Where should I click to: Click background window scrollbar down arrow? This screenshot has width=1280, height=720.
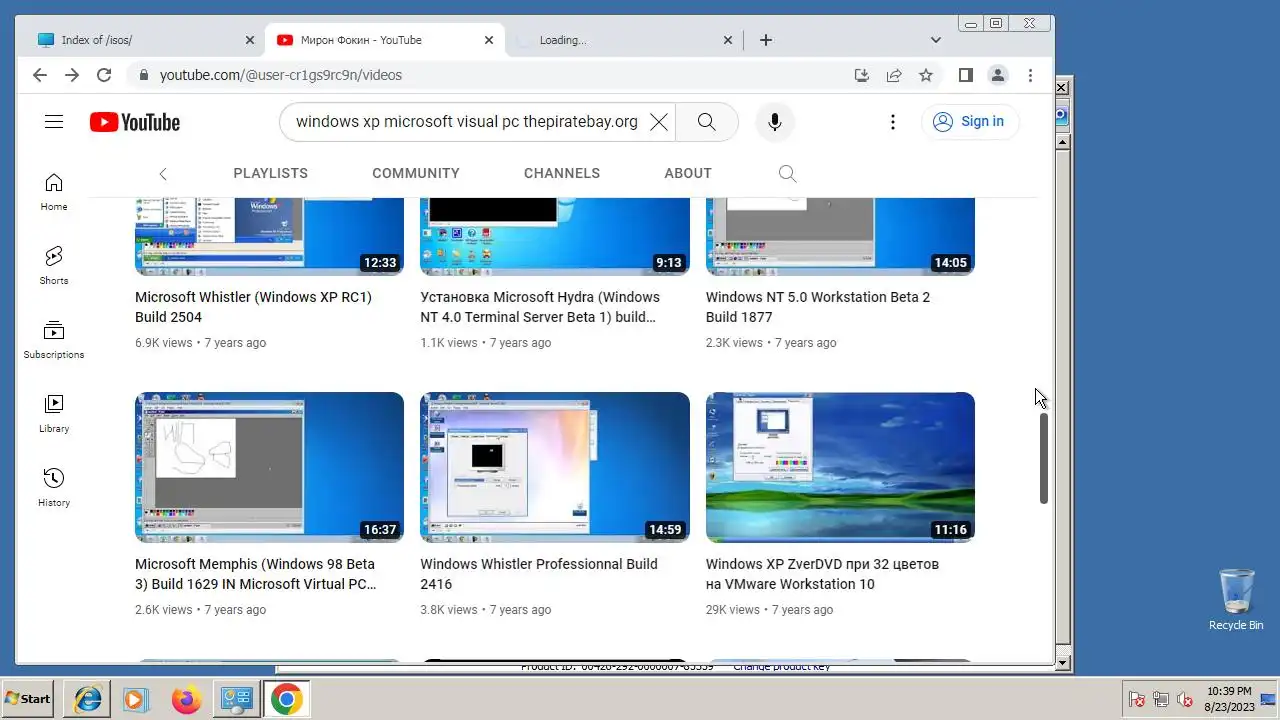tap(1062, 662)
